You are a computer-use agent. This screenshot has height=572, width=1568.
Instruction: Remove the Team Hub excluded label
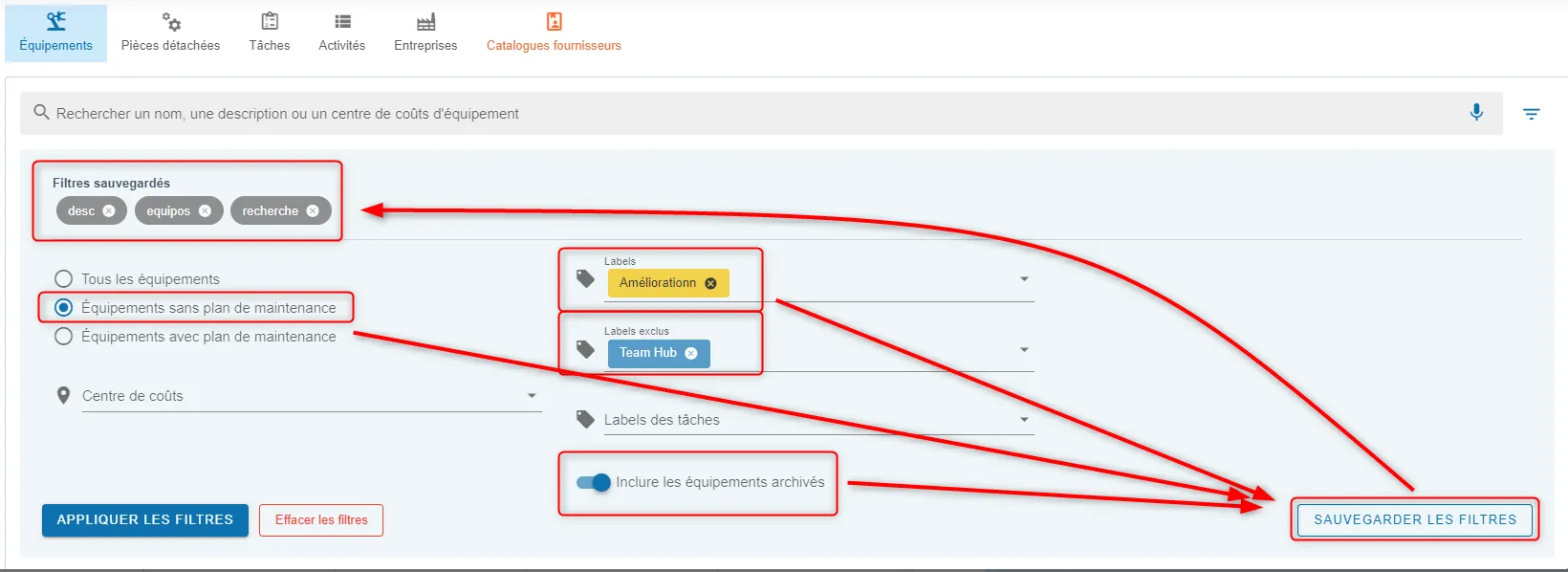pyautogui.click(x=691, y=353)
